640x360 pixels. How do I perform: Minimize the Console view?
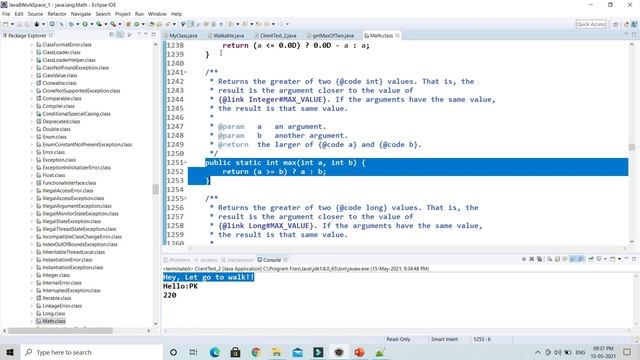coord(626,258)
